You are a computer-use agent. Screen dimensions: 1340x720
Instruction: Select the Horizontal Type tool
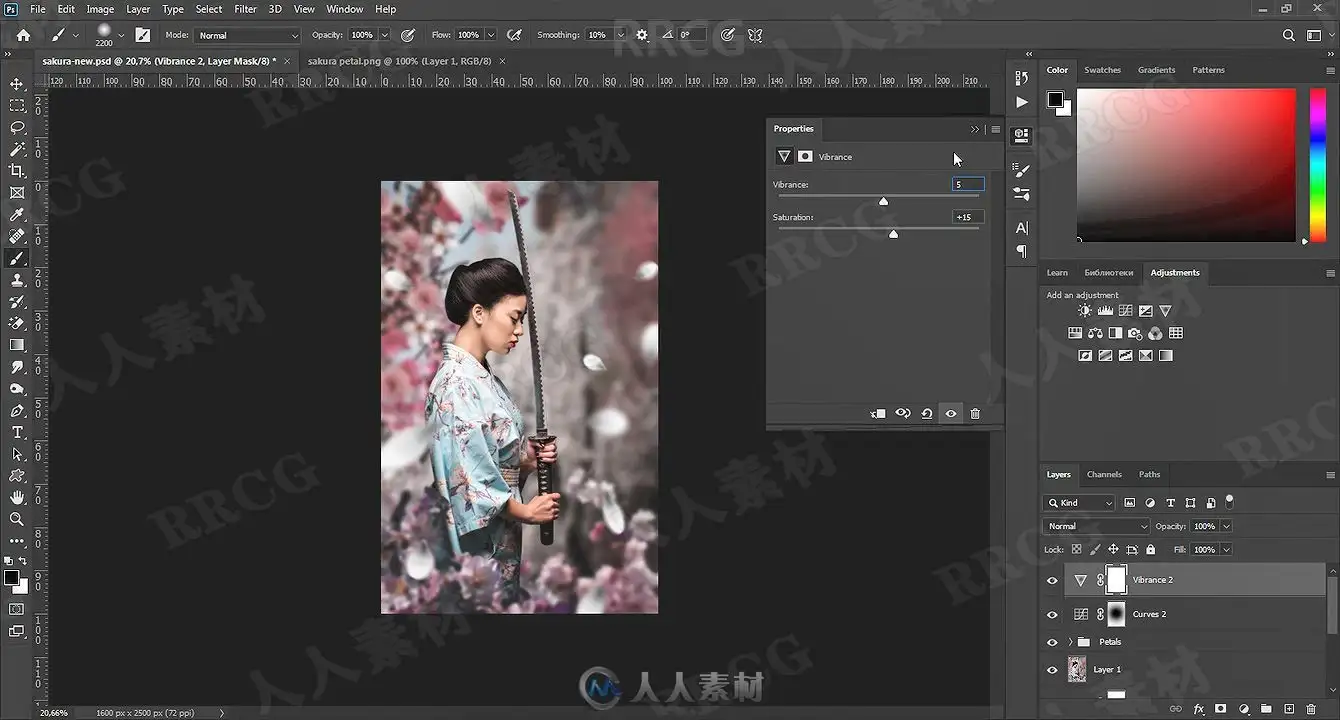17,432
